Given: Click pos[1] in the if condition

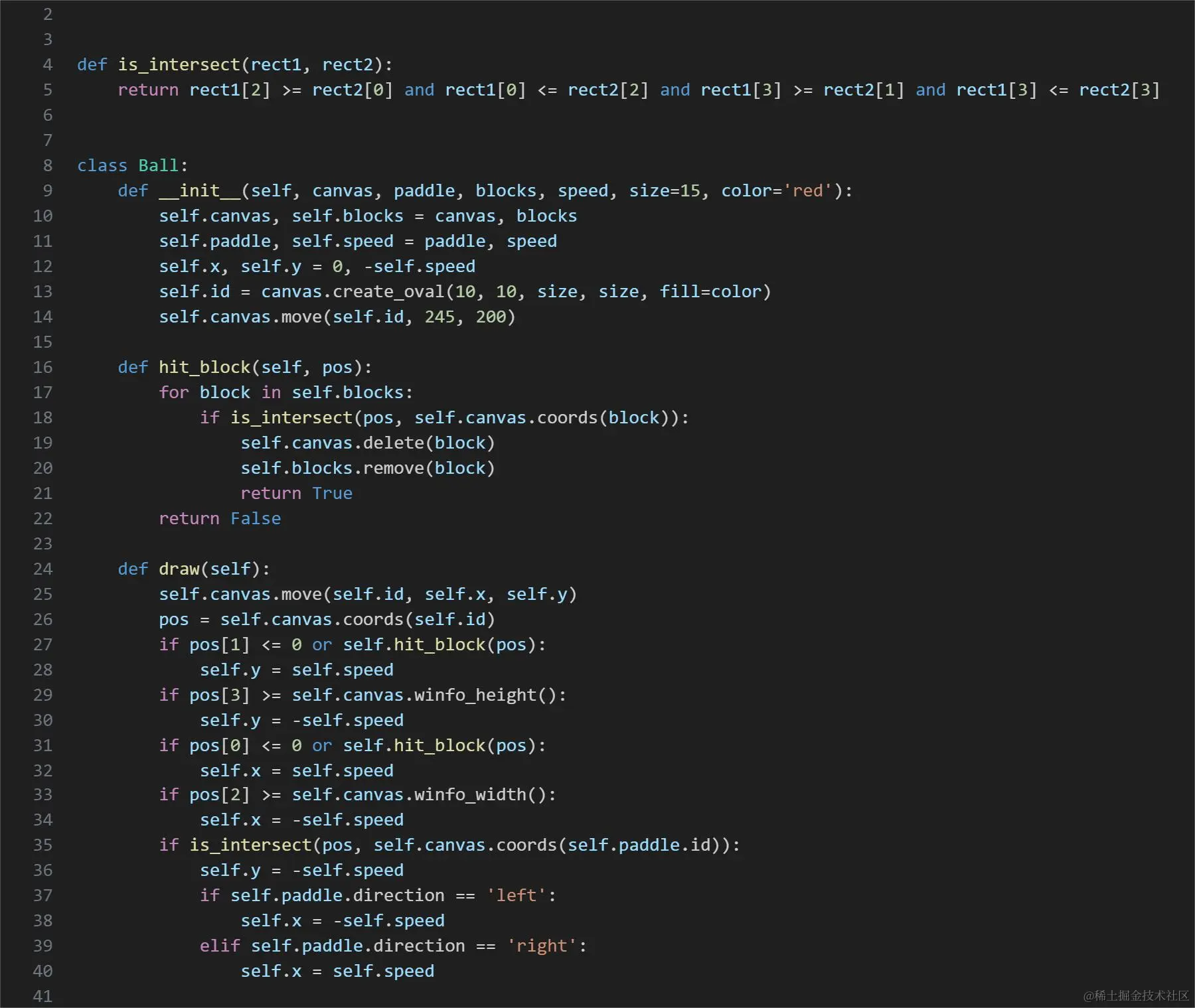Looking at the screenshot, I should point(220,645).
